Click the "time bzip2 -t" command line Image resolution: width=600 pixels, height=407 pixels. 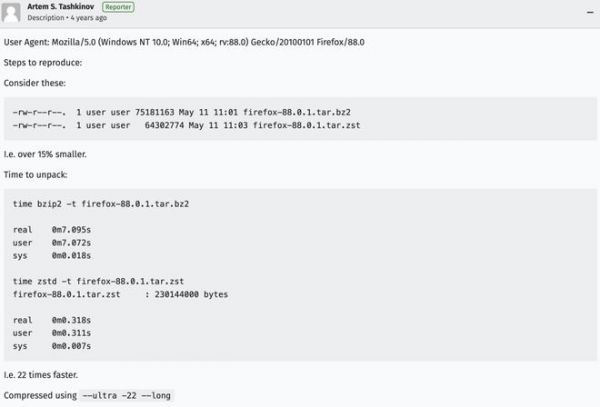point(101,204)
